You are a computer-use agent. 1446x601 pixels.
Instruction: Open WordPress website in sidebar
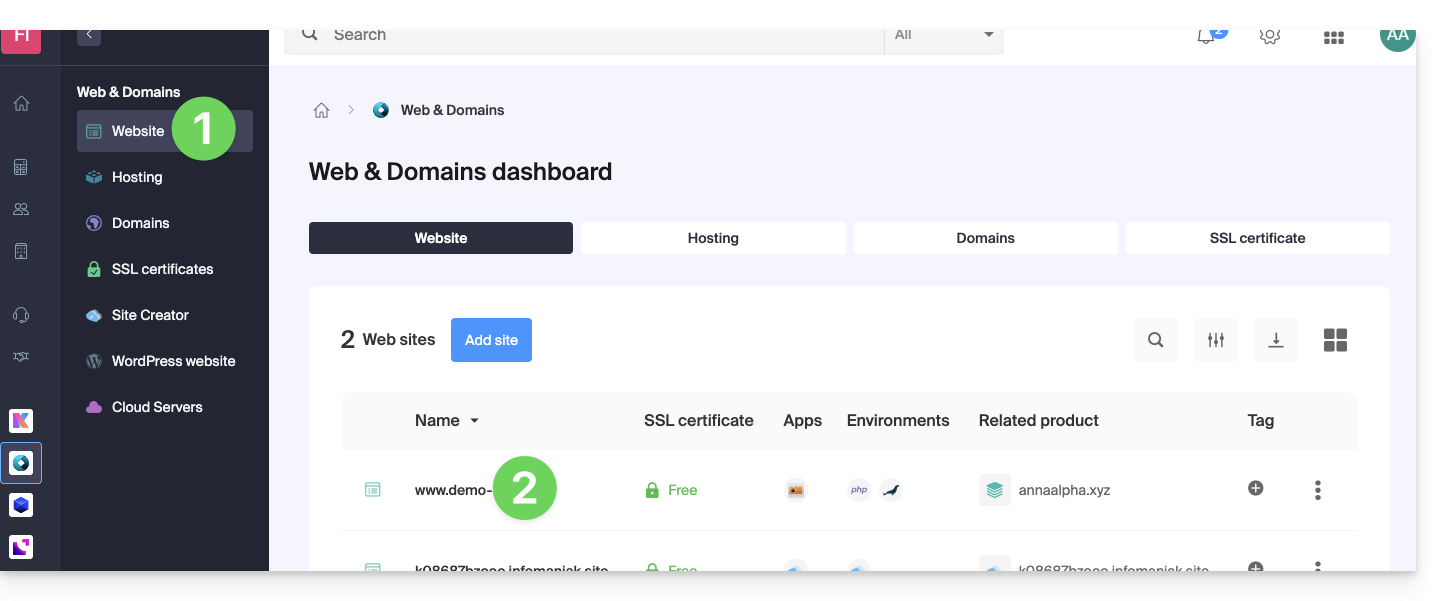tap(173, 361)
